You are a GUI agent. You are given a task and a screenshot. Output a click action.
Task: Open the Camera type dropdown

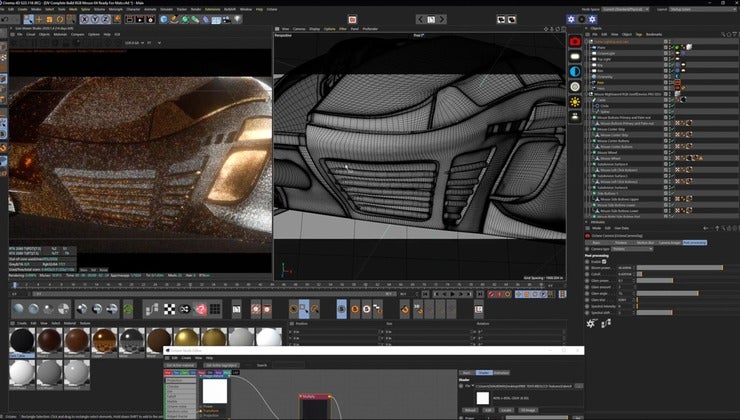[x=632, y=249]
